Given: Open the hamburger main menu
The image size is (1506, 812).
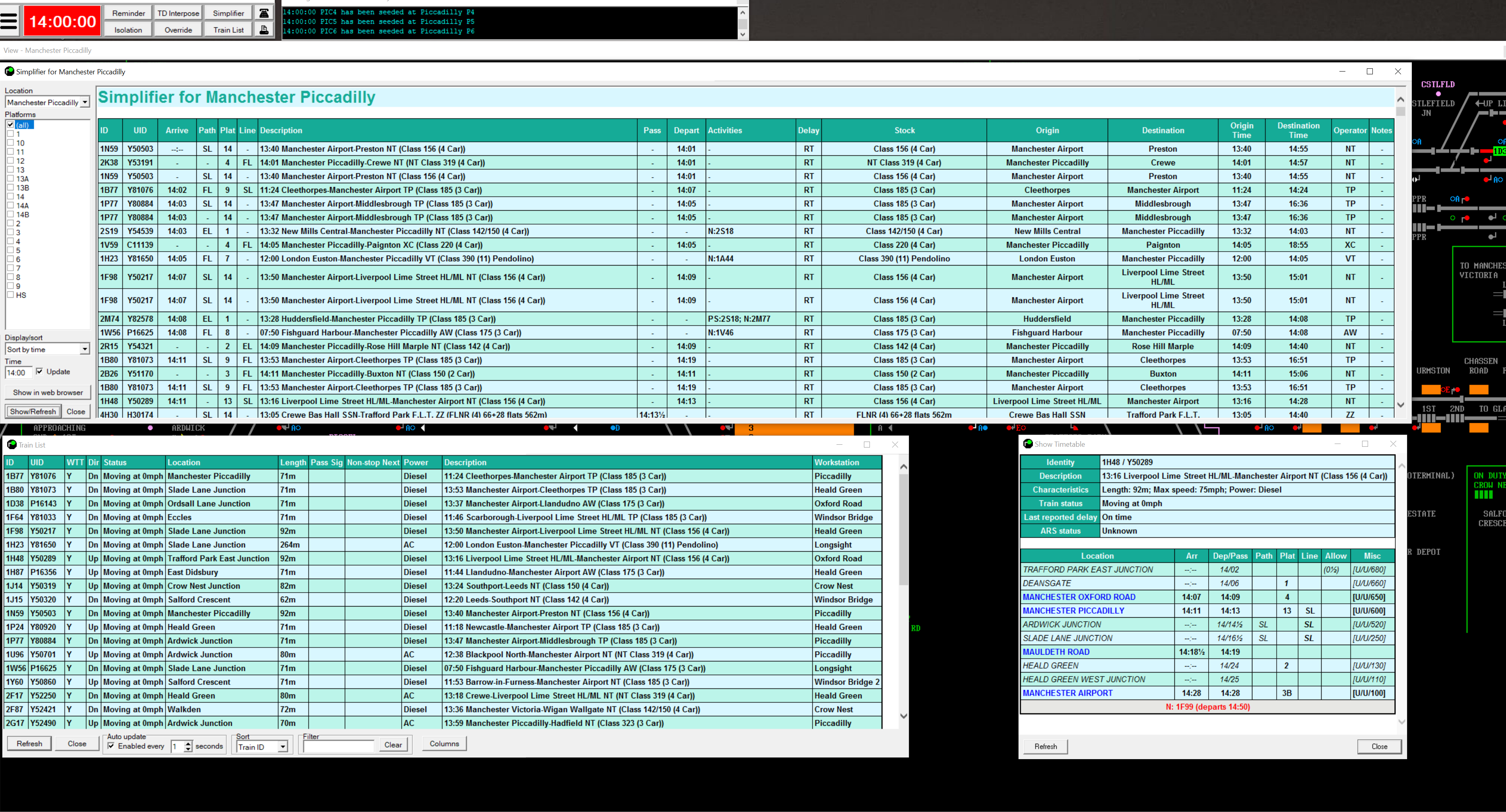Looking at the screenshot, I should pyautogui.click(x=10, y=21).
